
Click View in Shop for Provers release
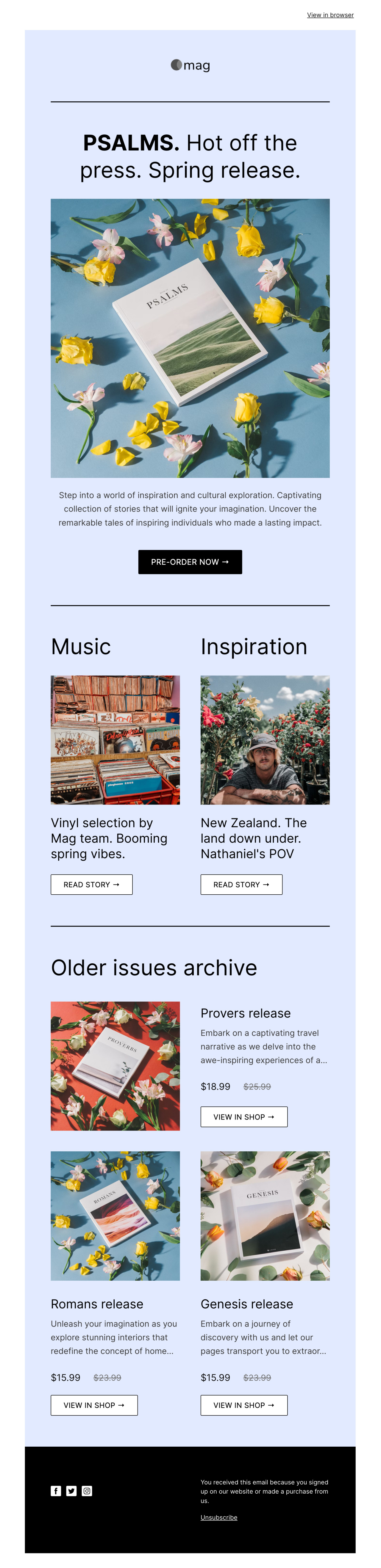click(244, 1117)
